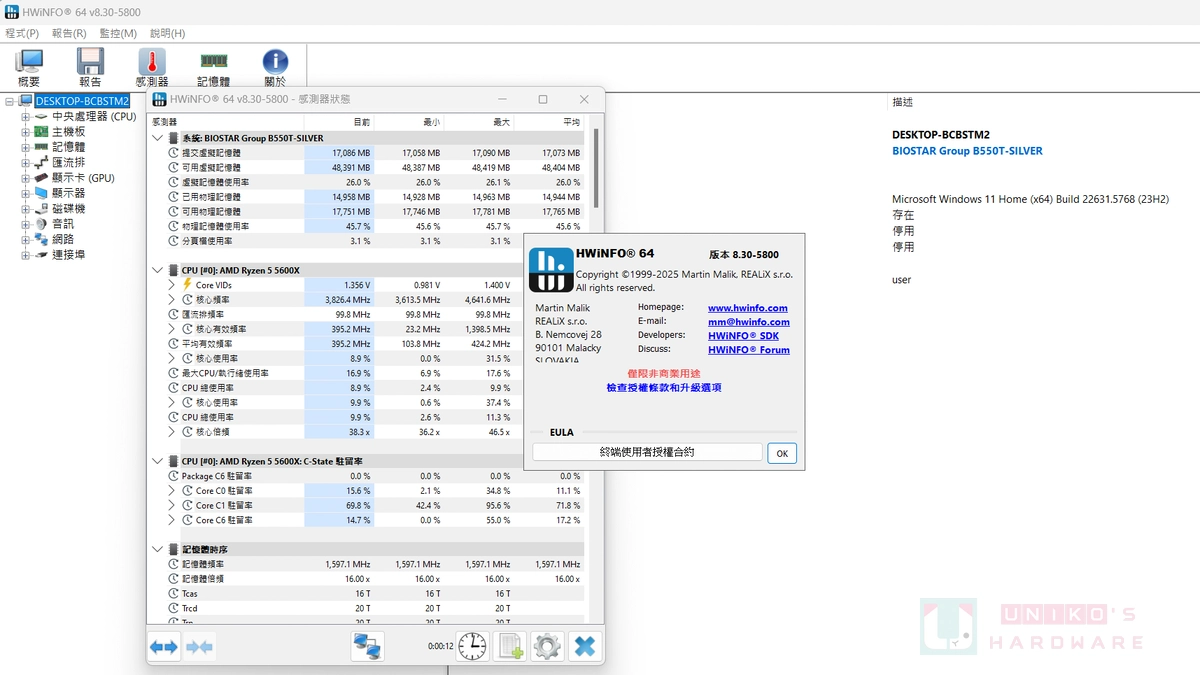Click the Core VIDs lightning bolt icon
Viewport: 1200px width, 675px height.
187,285
